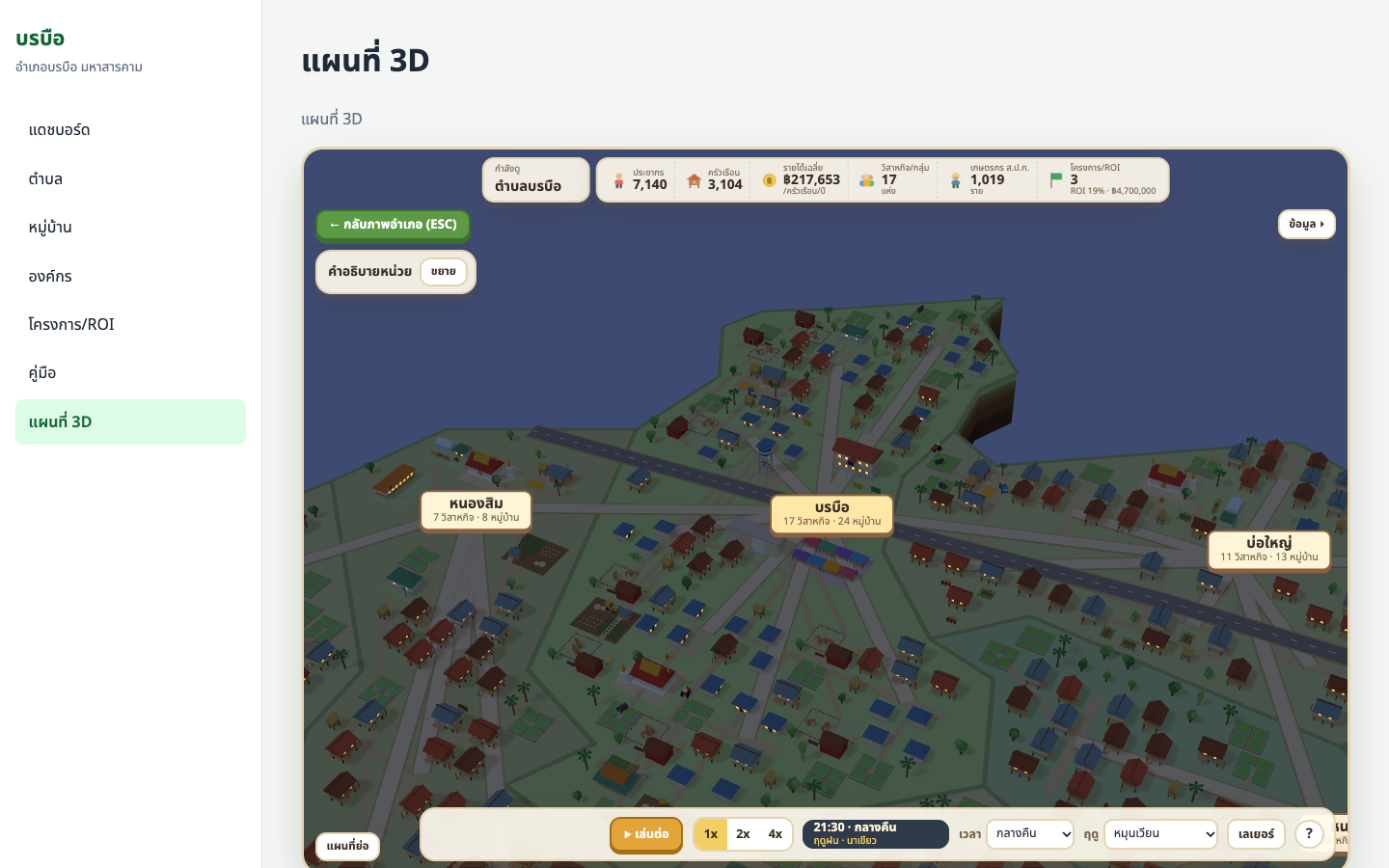Click the ฿217,653 income value
The height and width of the screenshot is (868, 1389).
(811, 179)
